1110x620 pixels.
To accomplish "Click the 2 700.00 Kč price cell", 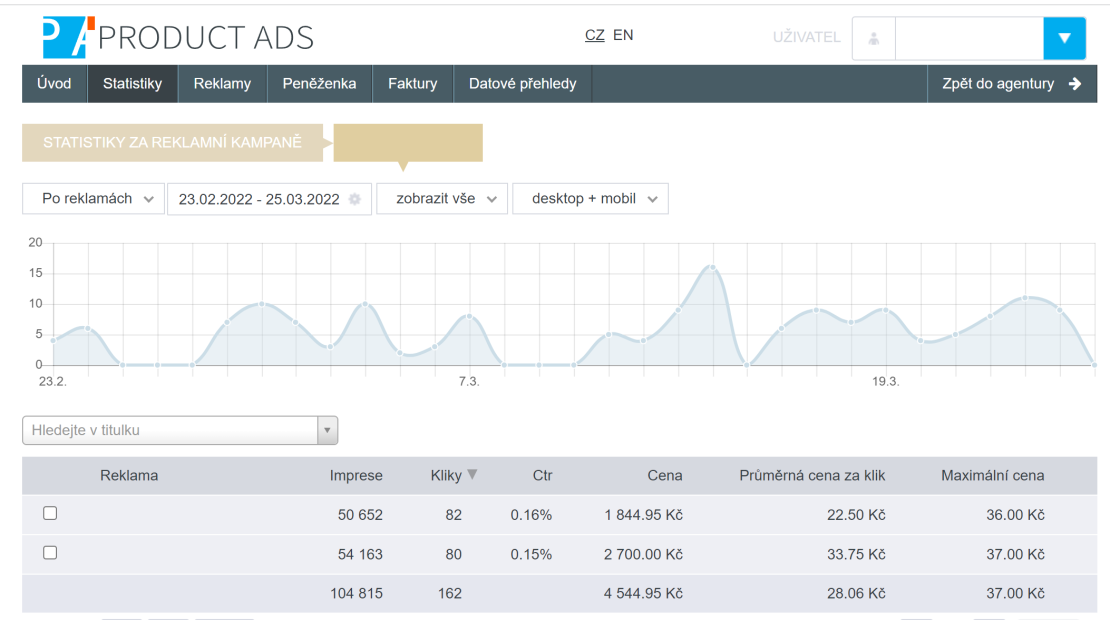I will click(x=643, y=555).
